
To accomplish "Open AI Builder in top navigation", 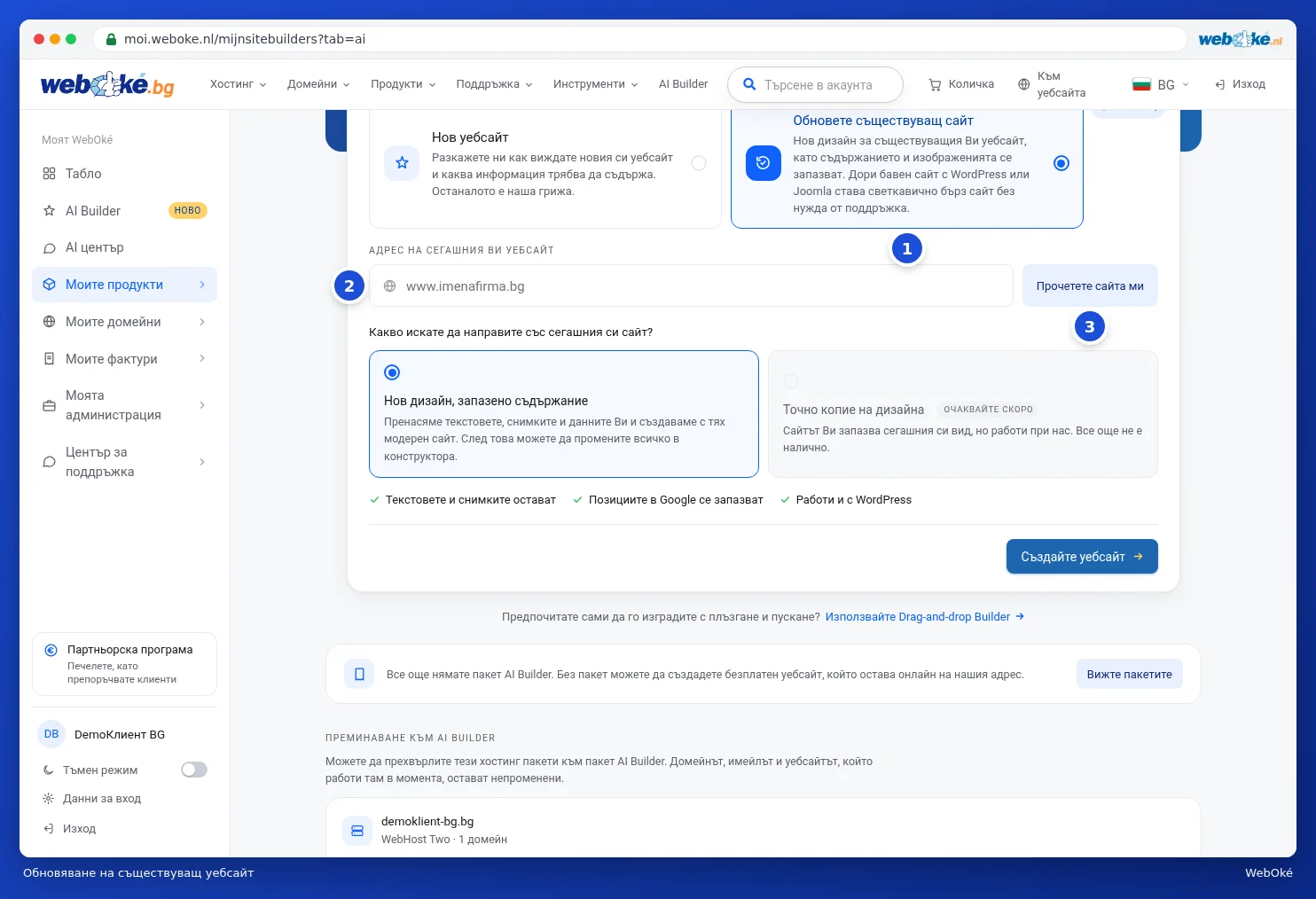I will click(683, 84).
